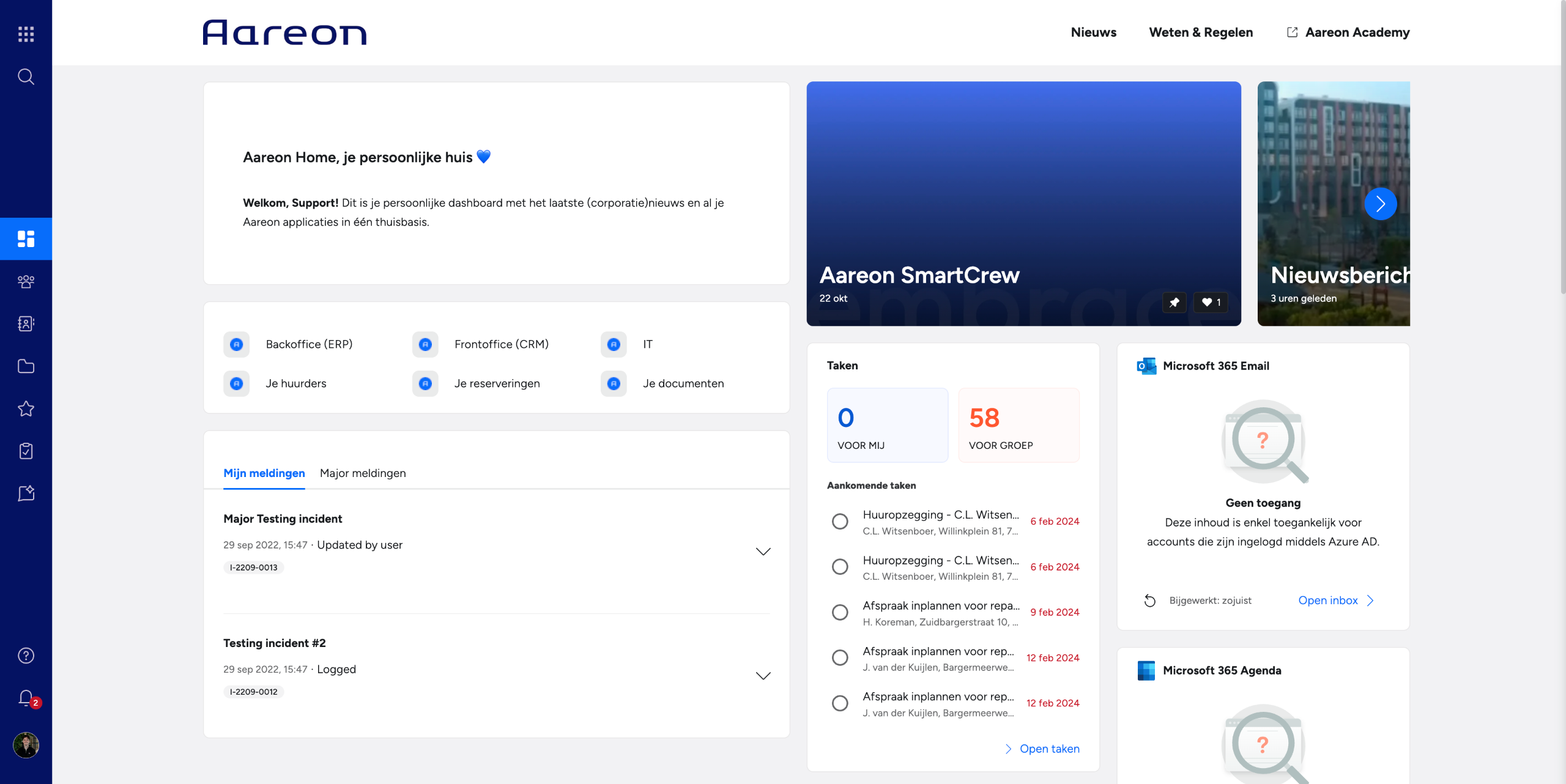This screenshot has height=784, width=1566.
Task: Like the Aareon SmartCrew post heart
Action: click(1211, 302)
